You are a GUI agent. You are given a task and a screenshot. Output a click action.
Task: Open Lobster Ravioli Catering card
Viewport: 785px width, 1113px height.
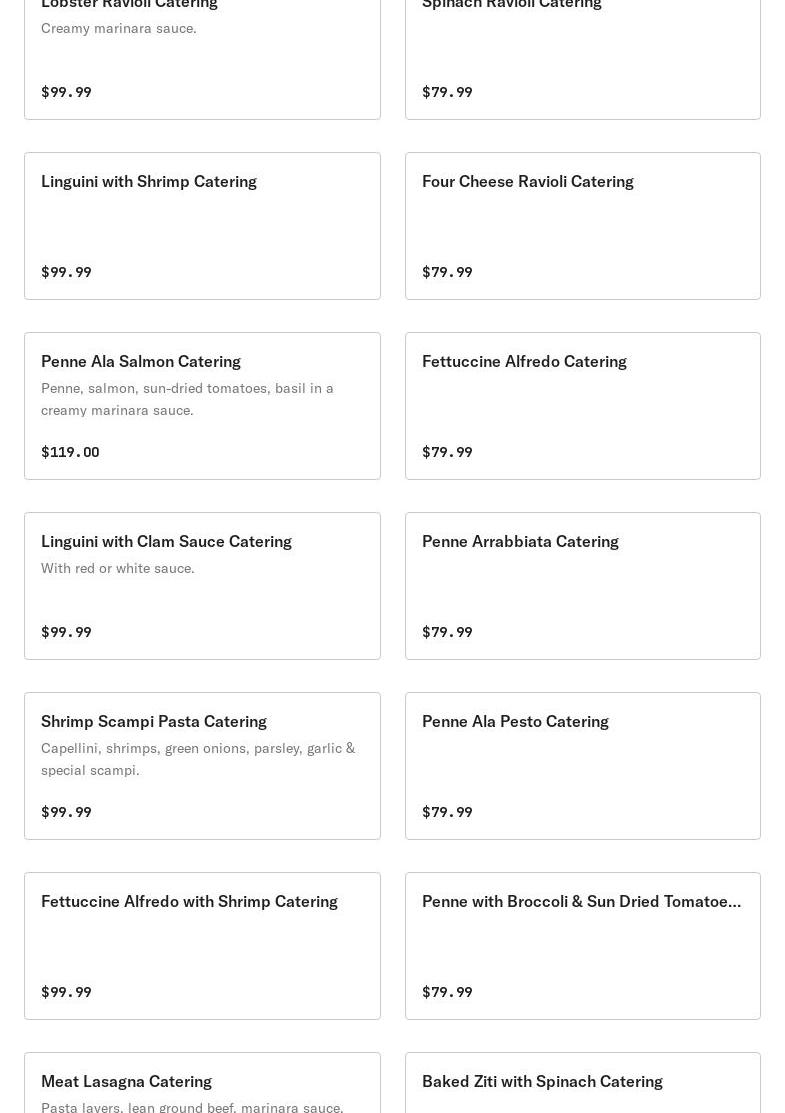tap(202, 60)
